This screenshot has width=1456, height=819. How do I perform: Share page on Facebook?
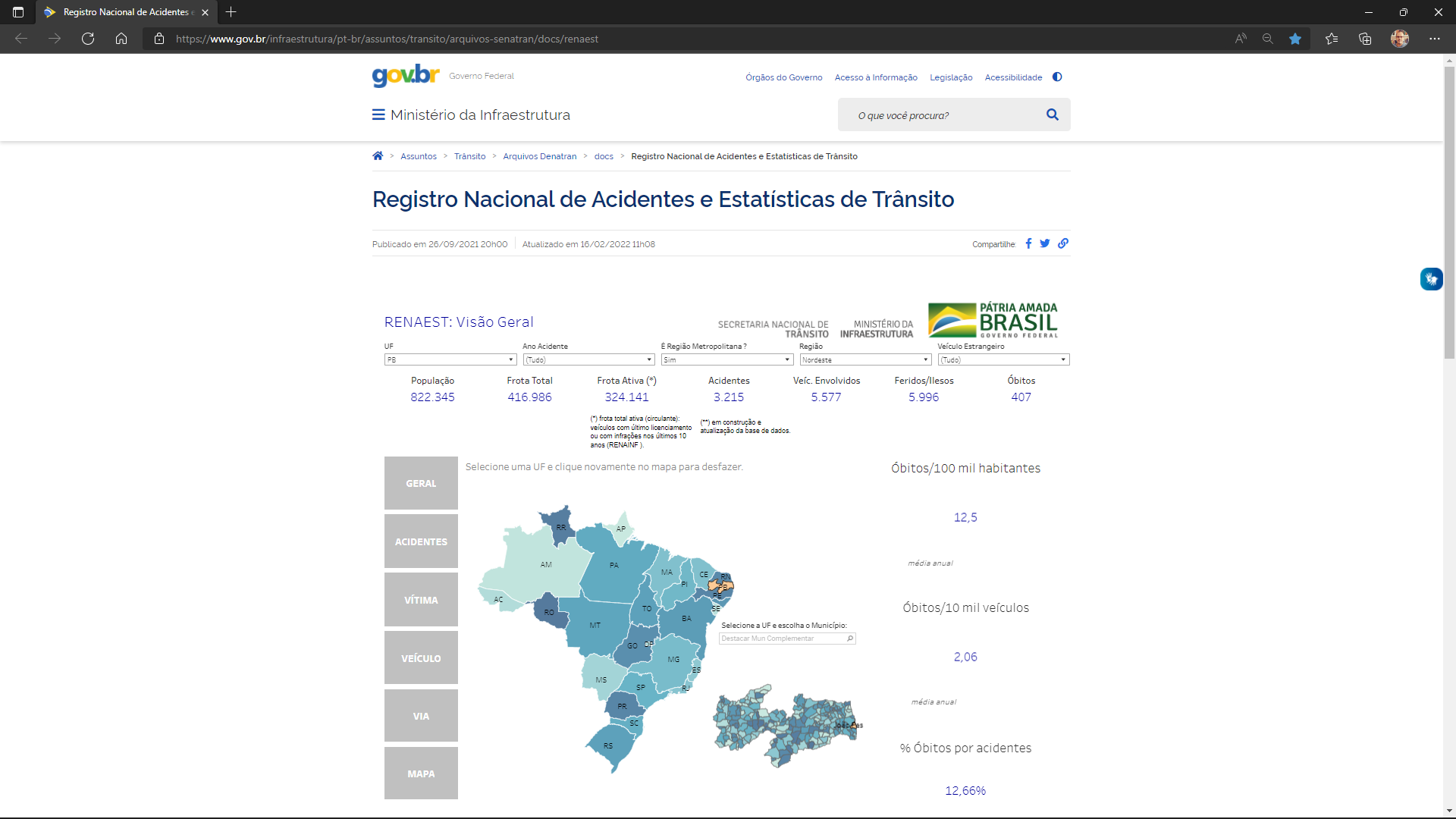(1028, 243)
